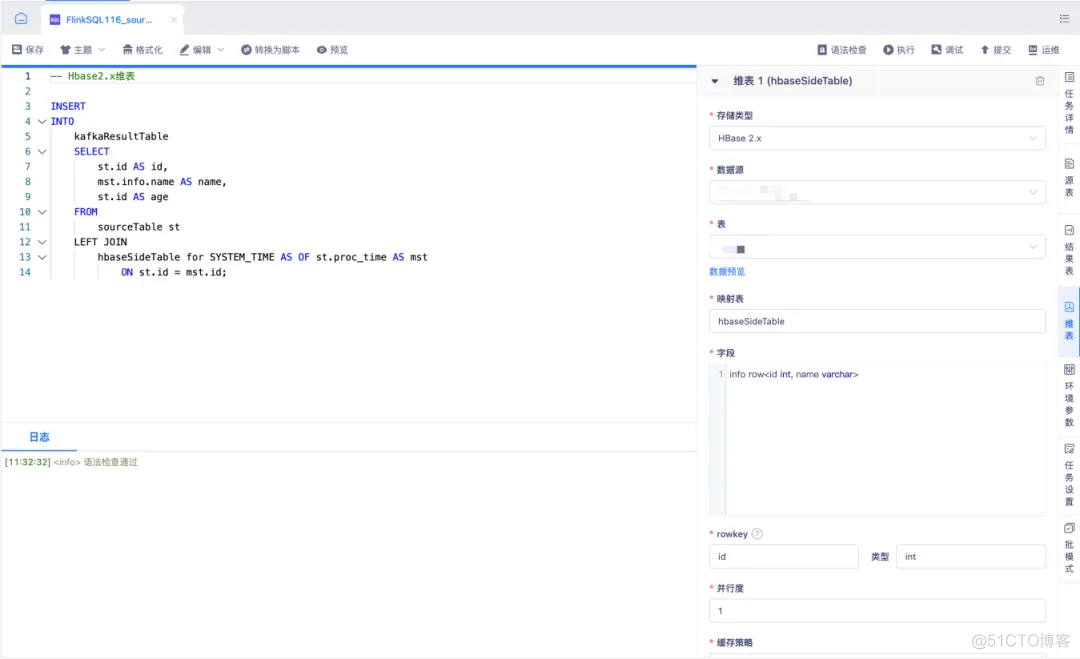Click the 提交 submit button

996,50
